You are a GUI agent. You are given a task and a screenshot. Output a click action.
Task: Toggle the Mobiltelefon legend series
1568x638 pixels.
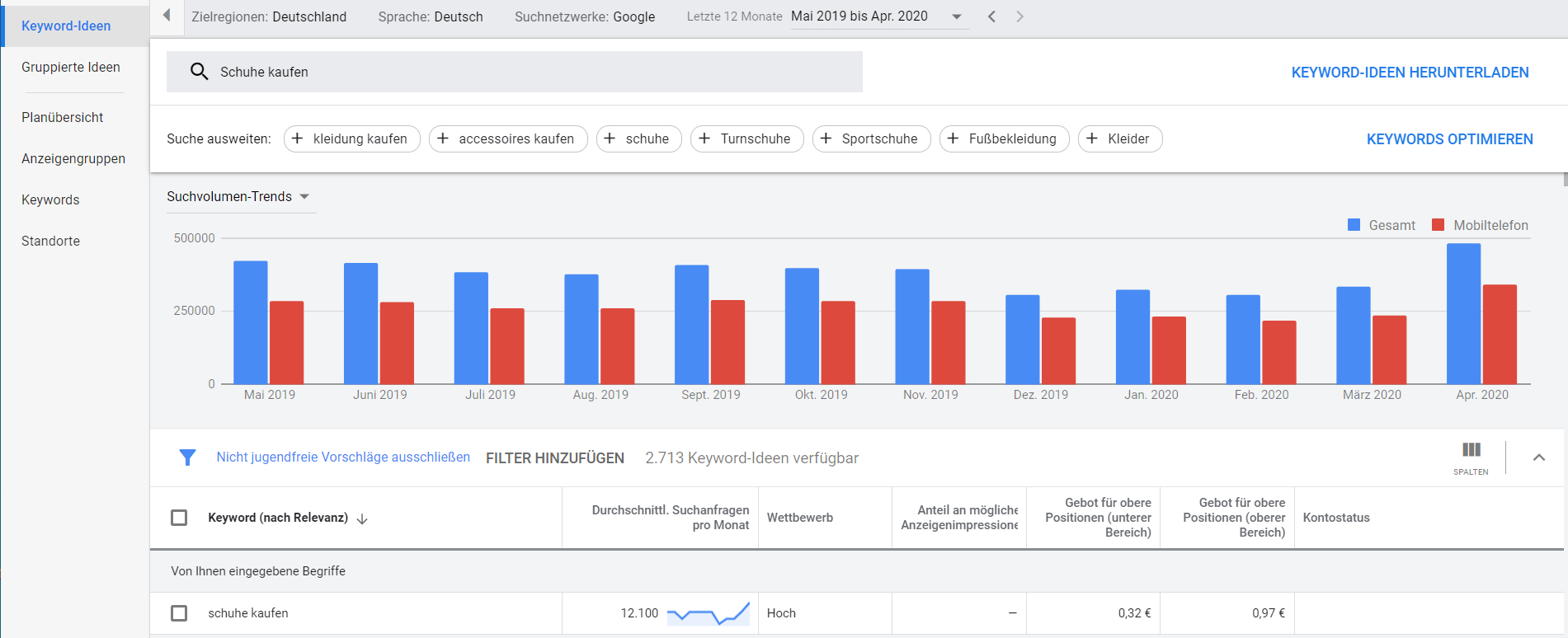[x=1481, y=225]
